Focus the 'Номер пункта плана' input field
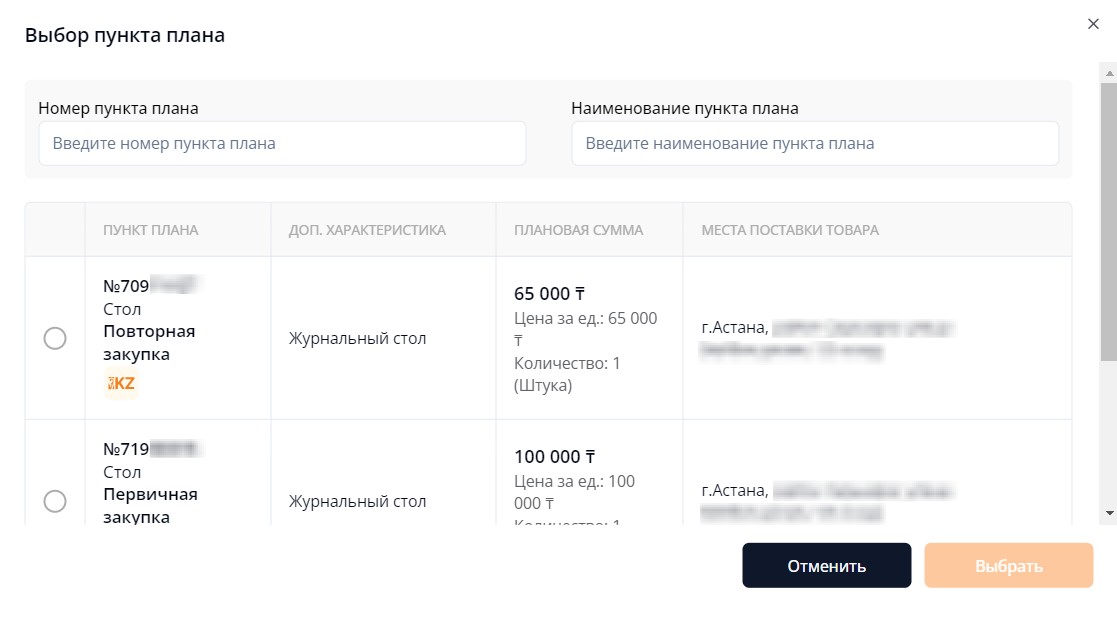Image resolution: width=1117 pixels, height=627 pixels. (x=282, y=144)
